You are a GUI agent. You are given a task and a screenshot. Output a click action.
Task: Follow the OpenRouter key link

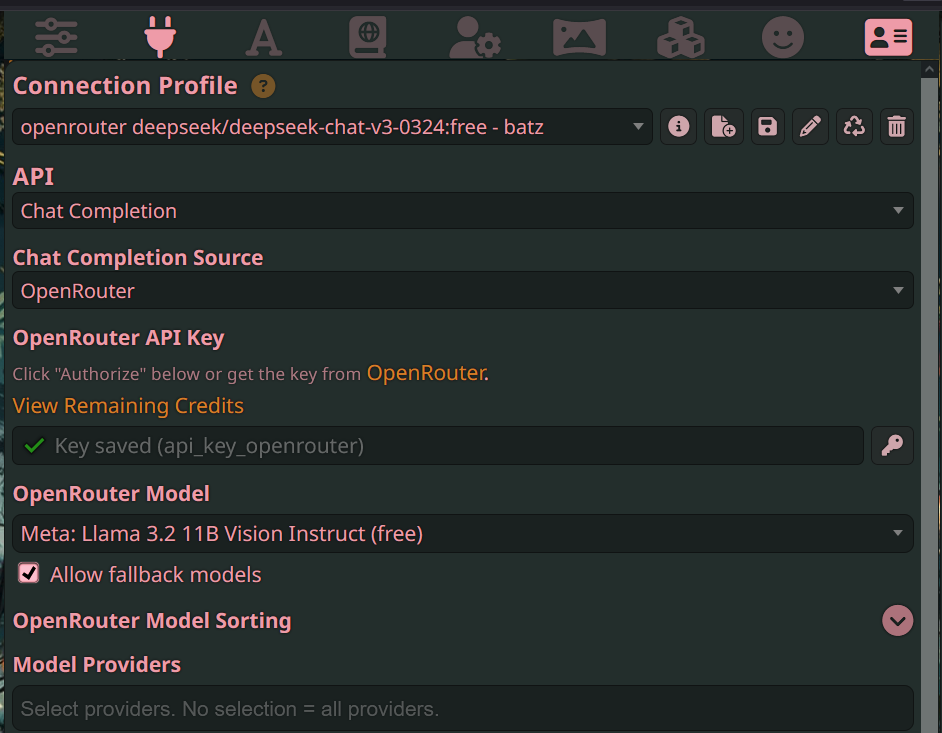click(x=427, y=373)
